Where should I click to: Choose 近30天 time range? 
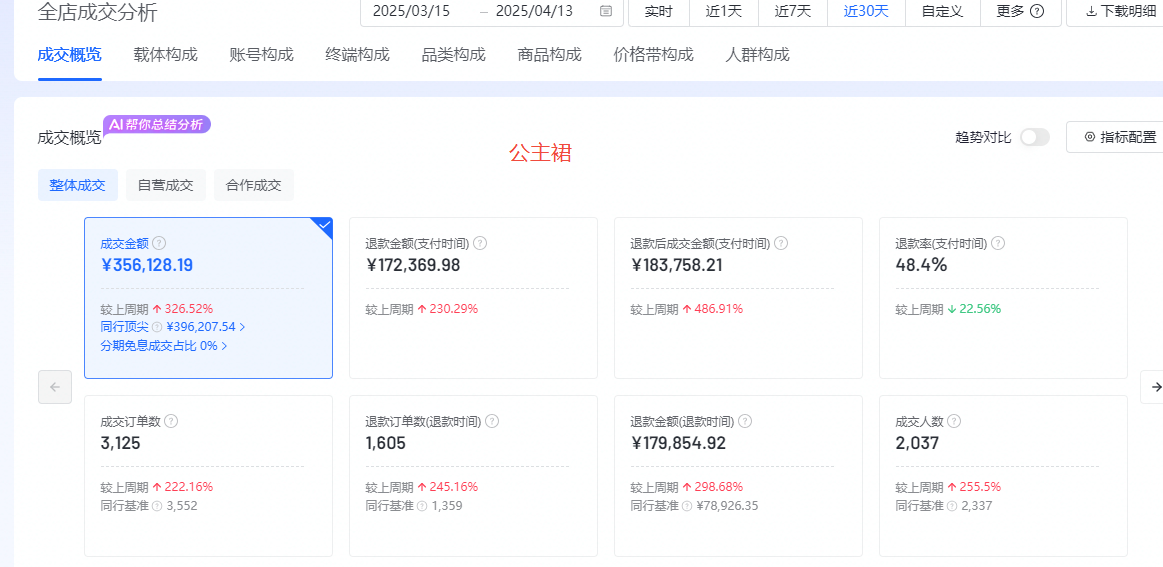coord(866,11)
